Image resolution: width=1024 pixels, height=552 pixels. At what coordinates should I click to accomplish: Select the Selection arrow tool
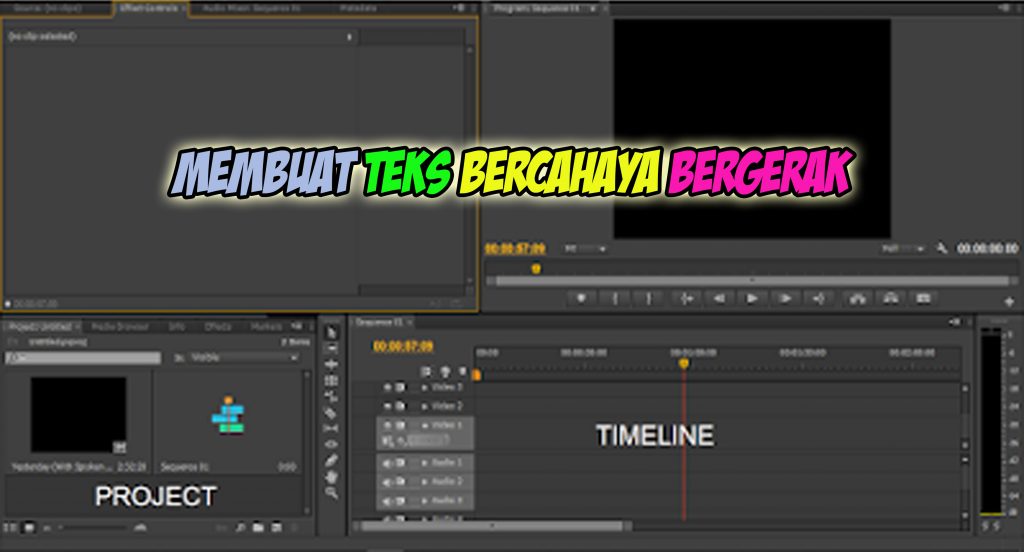(331, 333)
